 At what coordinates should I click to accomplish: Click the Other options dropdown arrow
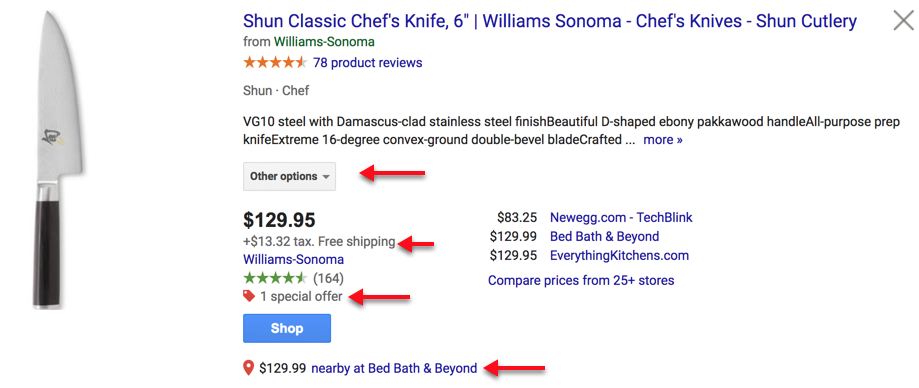tap(326, 177)
